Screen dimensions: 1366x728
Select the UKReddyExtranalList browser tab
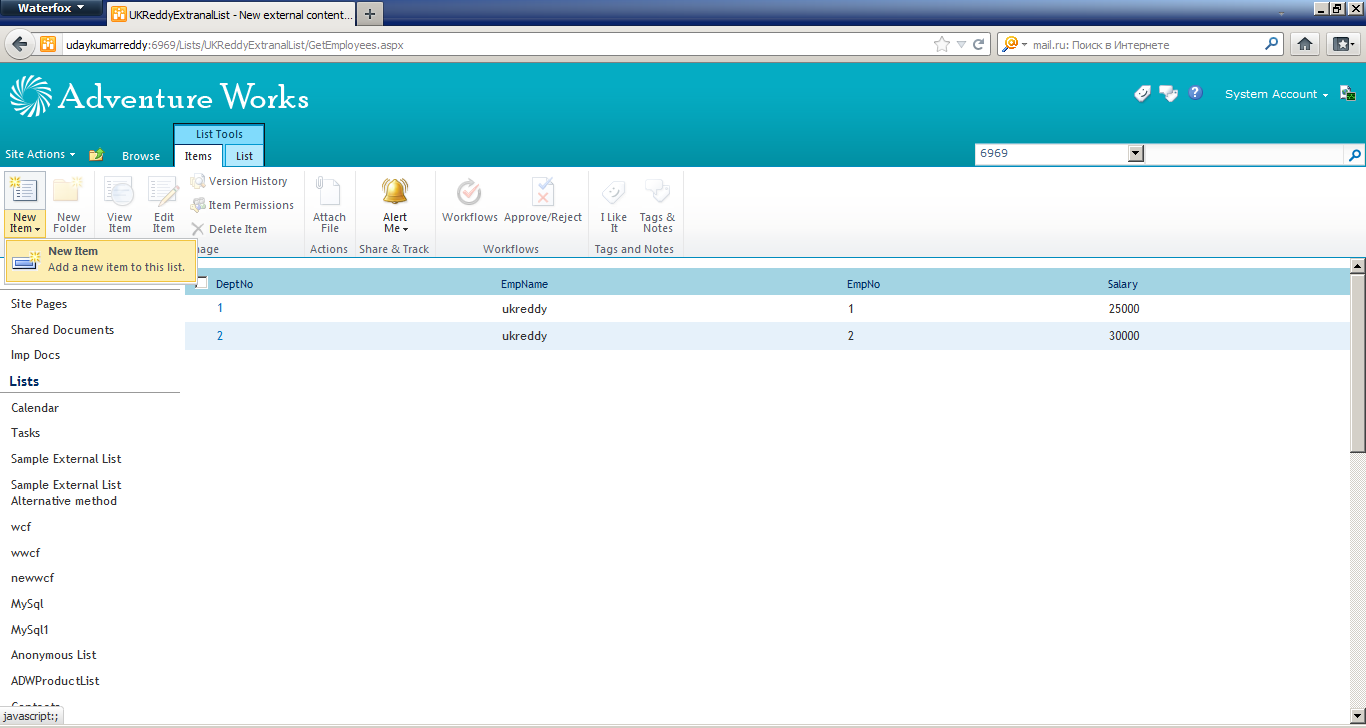click(x=230, y=15)
